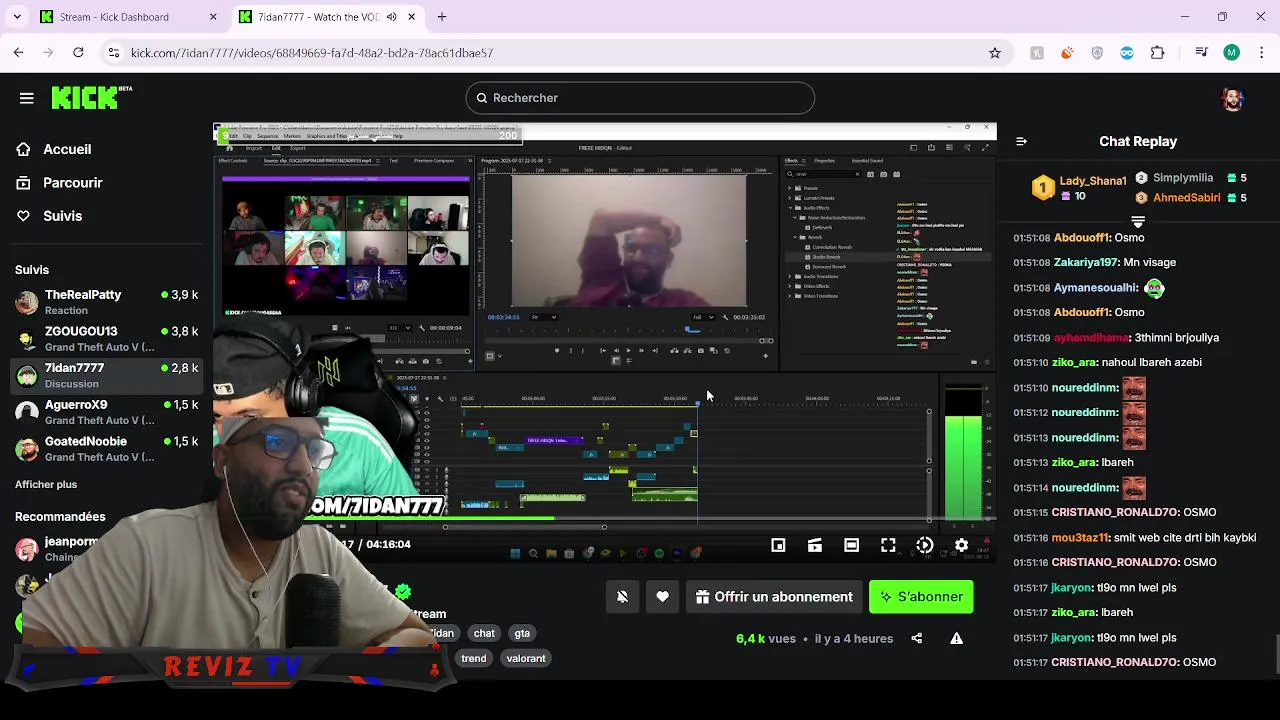Enter fullscreen on the video player
1280x720 pixels.
pos(888,545)
